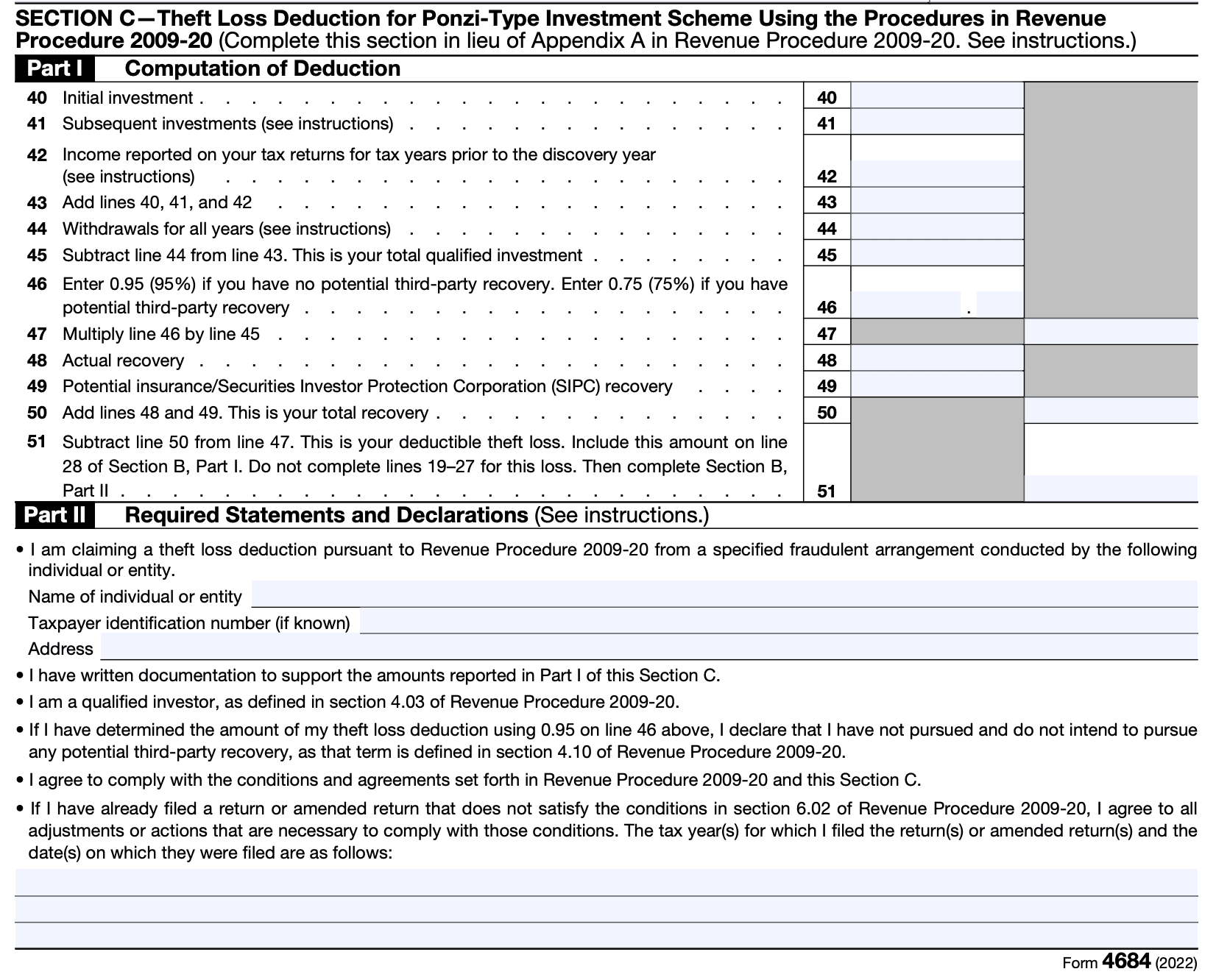
Task: Click first line of filed return dates area
Action: click(x=606, y=882)
